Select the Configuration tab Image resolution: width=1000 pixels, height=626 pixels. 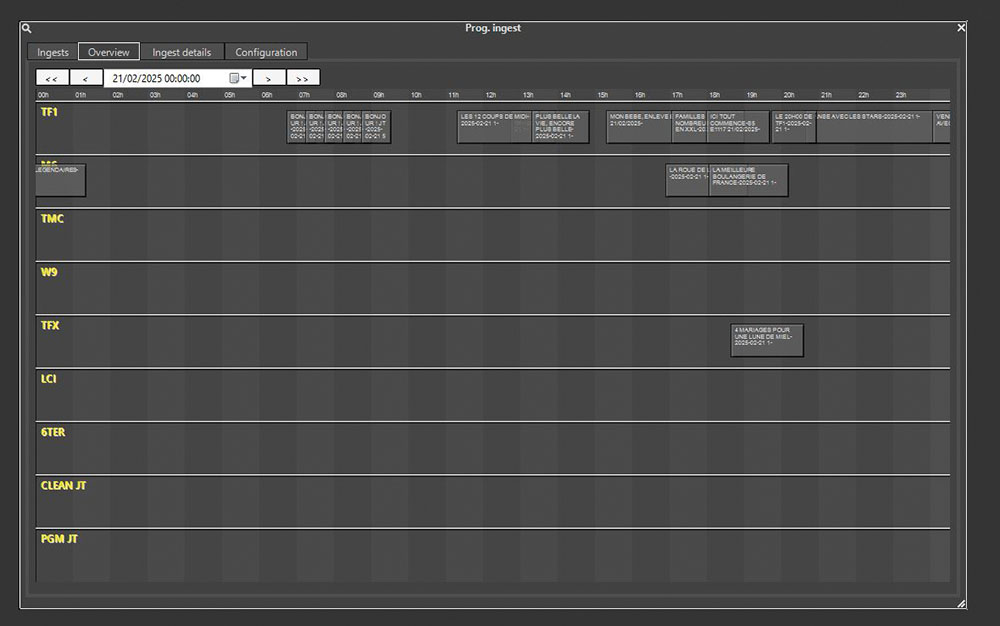tap(266, 52)
